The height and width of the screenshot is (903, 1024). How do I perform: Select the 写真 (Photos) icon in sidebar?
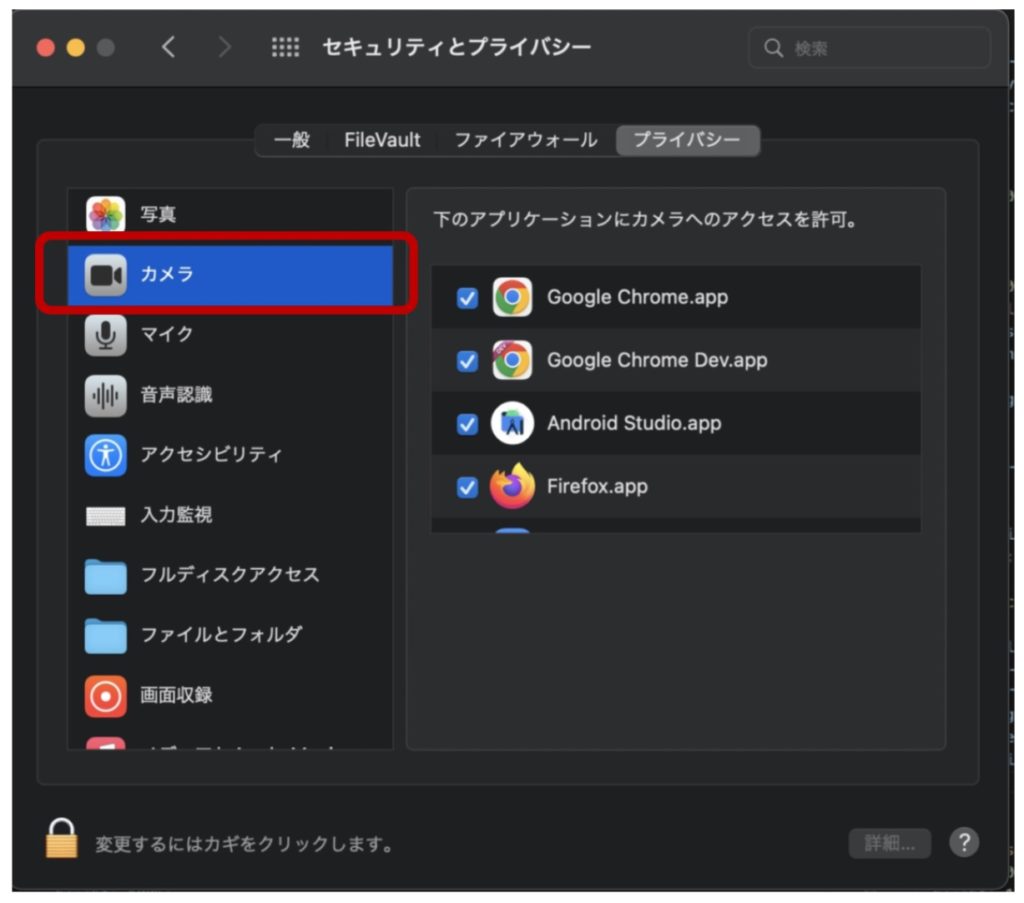tap(106, 214)
